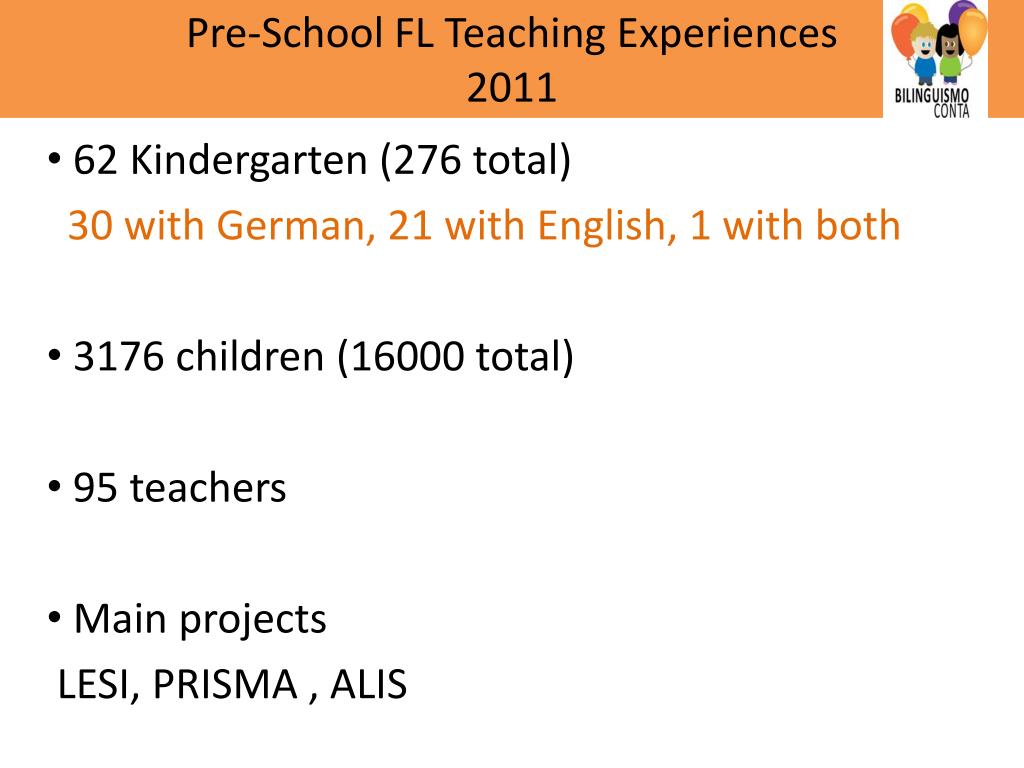The height and width of the screenshot is (768, 1024).
Task: Click the dark-haired girl cartoon figure
Action: click(x=950, y=55)
